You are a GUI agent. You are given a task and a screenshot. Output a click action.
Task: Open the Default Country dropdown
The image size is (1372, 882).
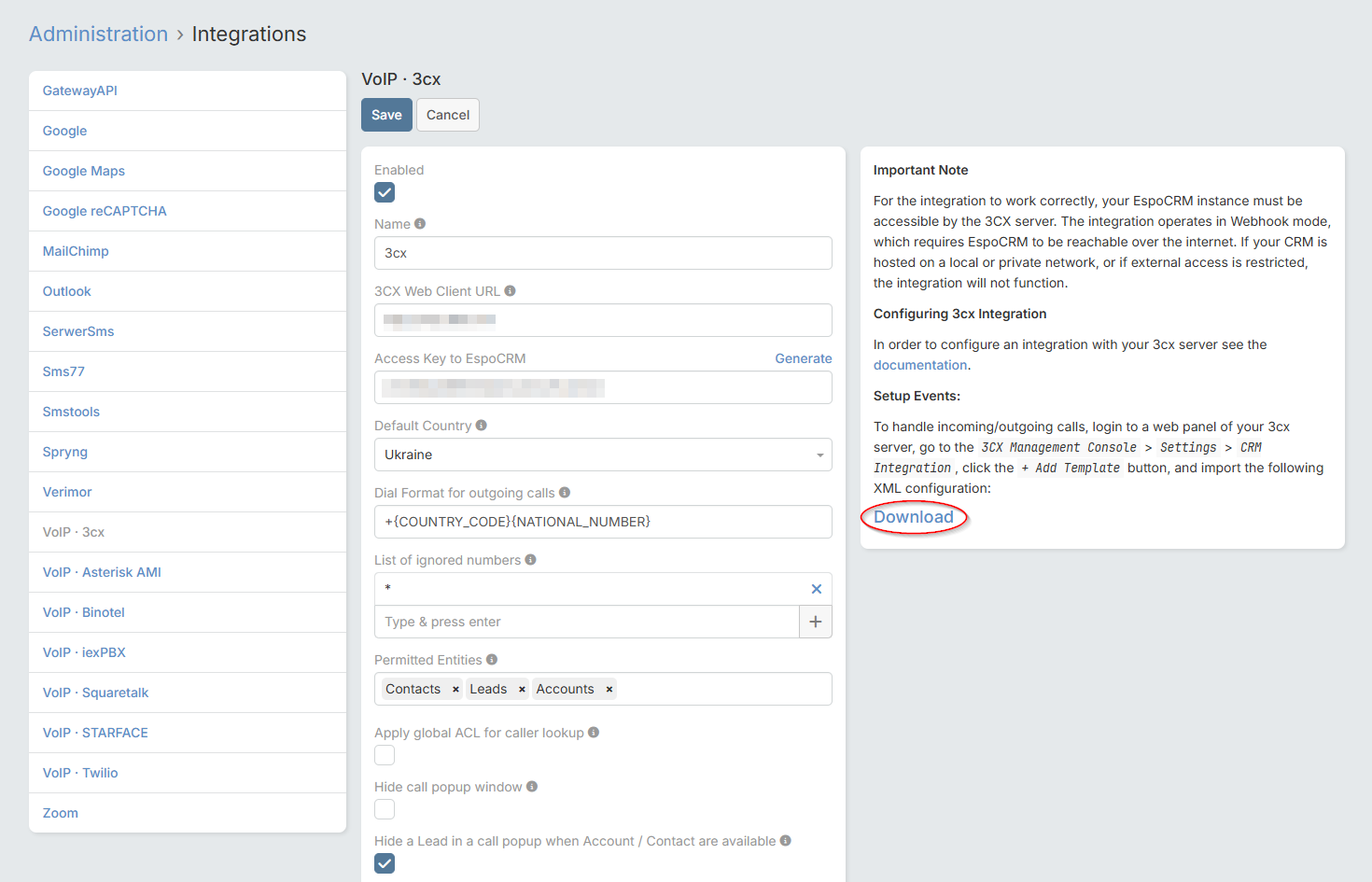click(819, 455)
